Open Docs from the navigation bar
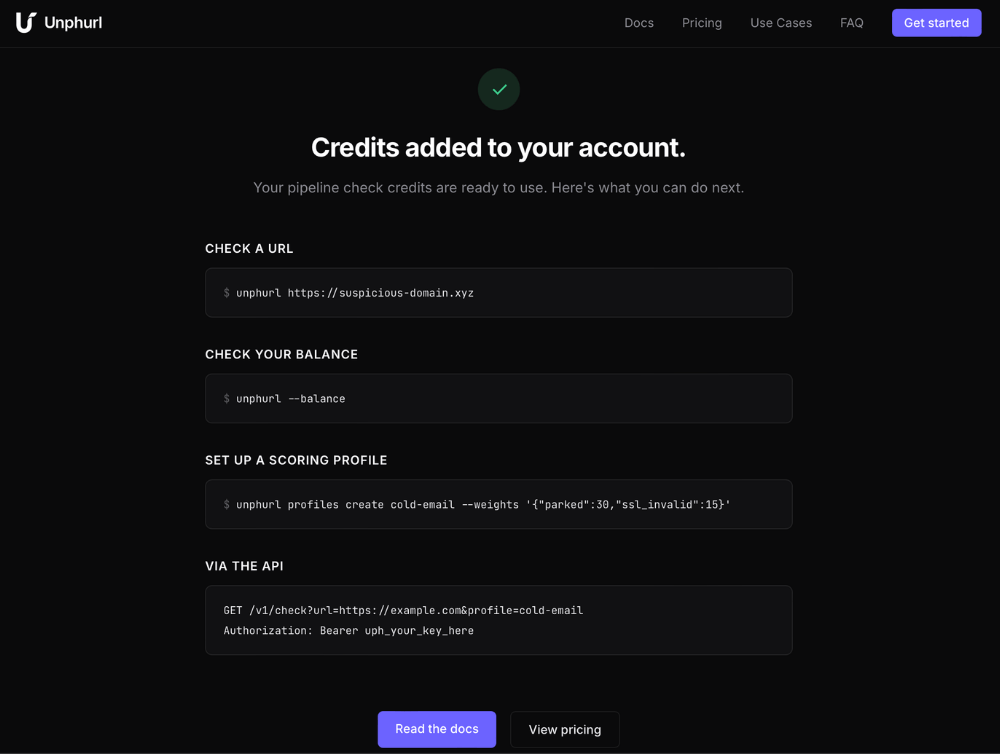Screen dimensions: 1000x754 (639, 23)
